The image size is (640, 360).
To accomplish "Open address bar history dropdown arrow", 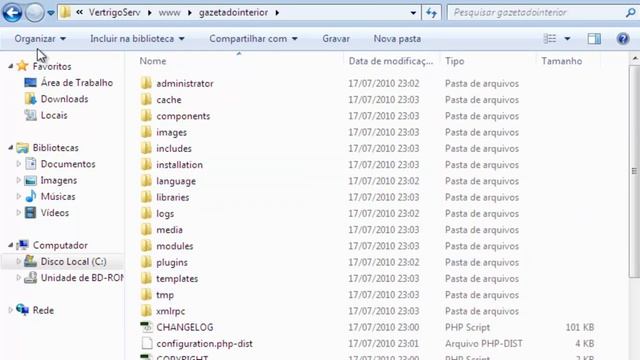I will point(413,13).
